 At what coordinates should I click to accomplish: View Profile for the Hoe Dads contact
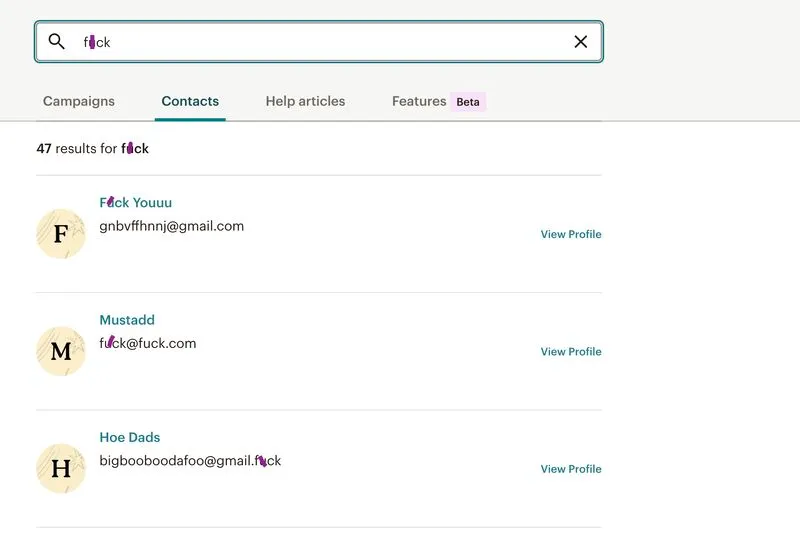[571, 469]
